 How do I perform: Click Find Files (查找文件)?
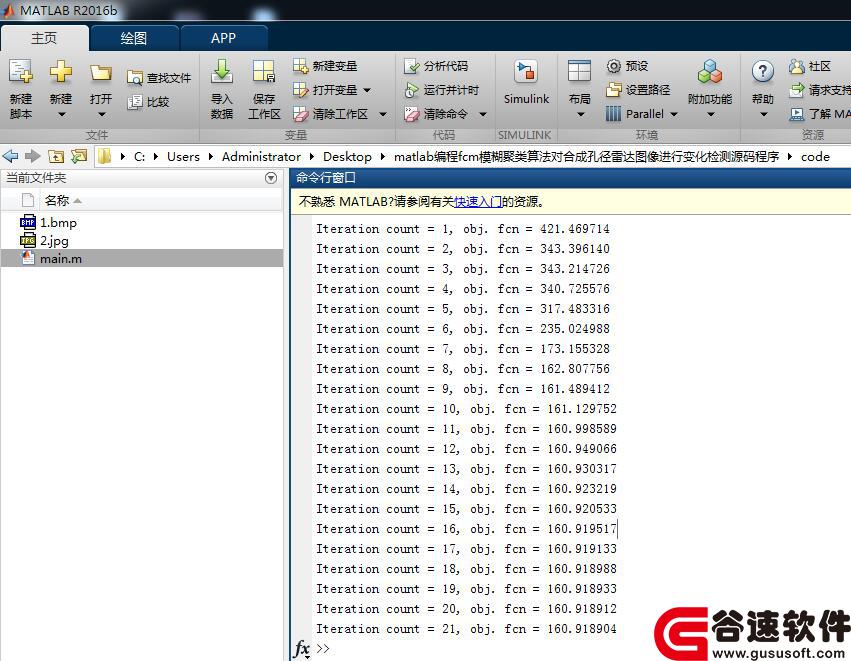coord(158,78)
